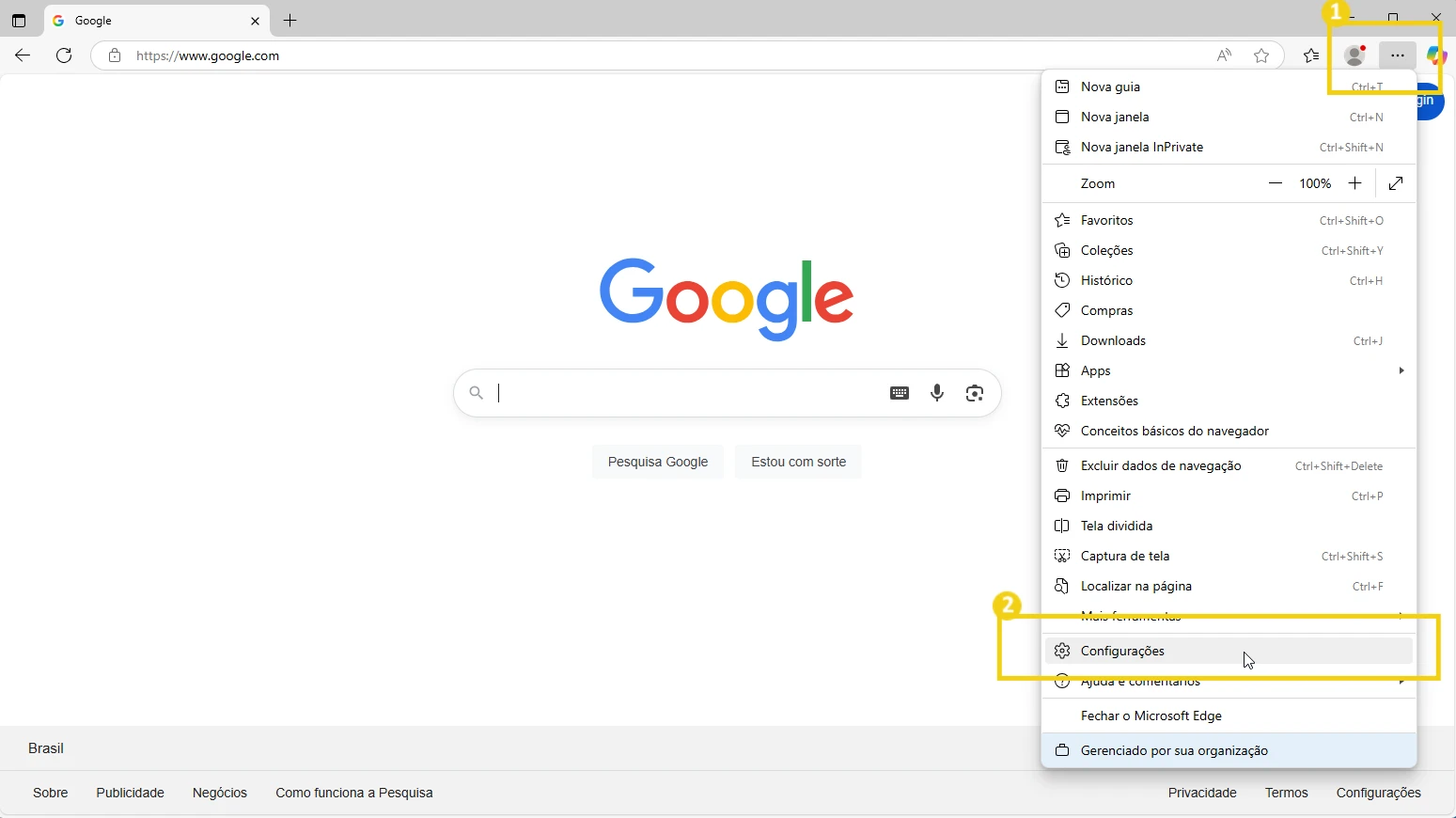Viewport: 1456px width, 818px height.
Task: Open Downloads menu entry
Action: (x=1229, y=340)
